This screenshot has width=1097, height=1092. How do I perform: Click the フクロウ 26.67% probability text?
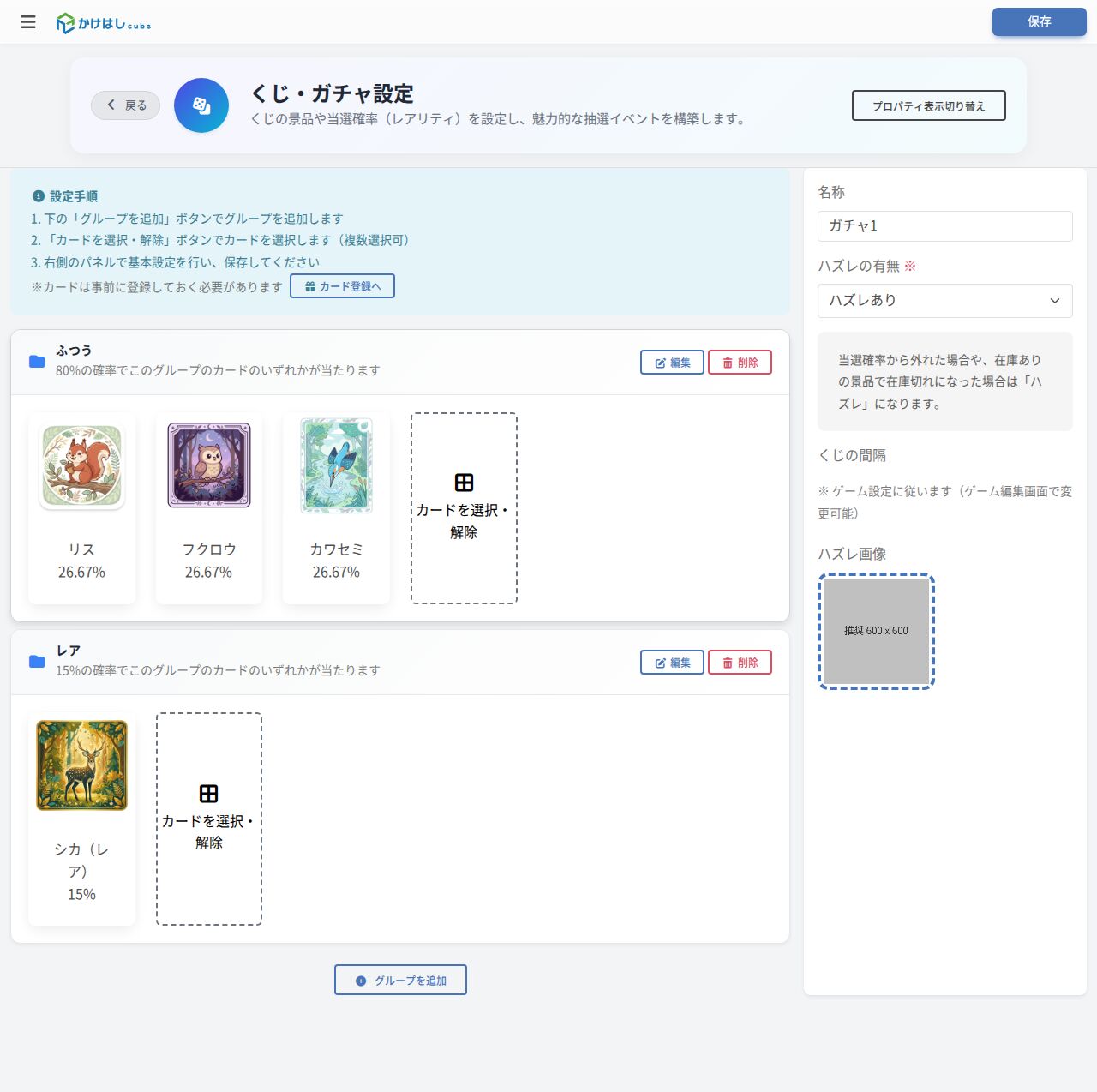tap(209, 572)
